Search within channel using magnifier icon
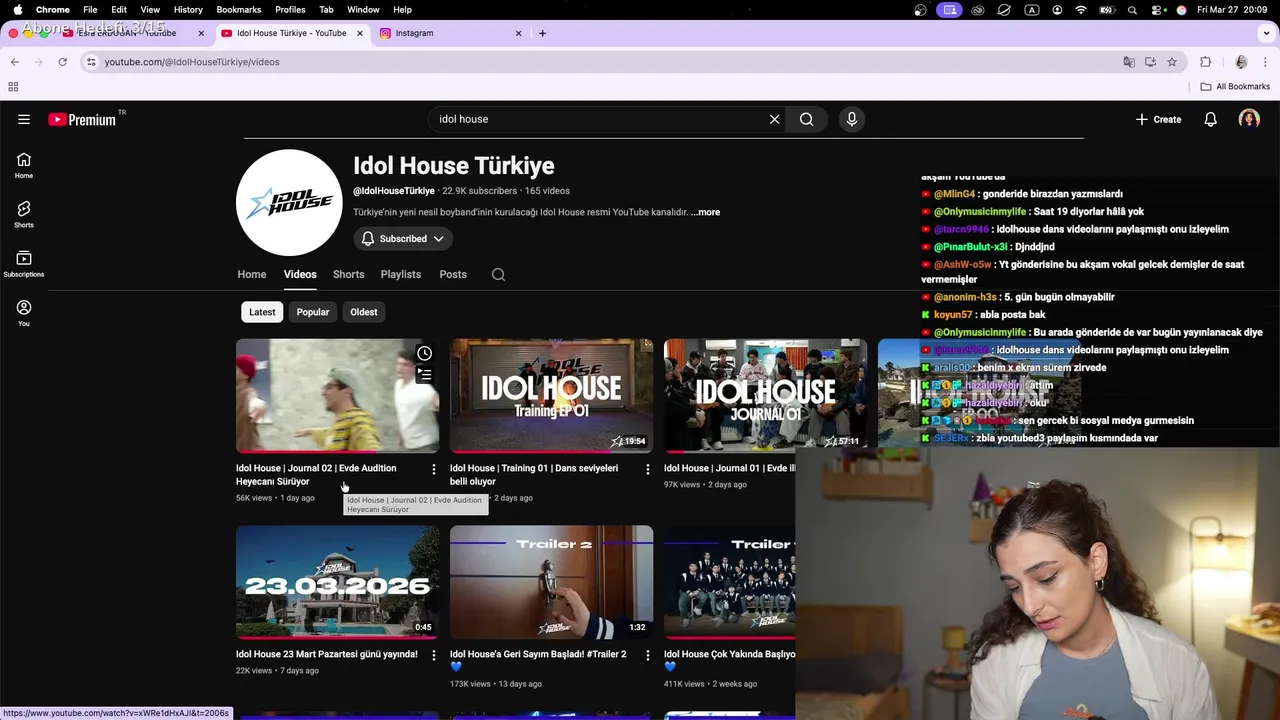This screenshot has width=1280, height=720. point(498,275)
